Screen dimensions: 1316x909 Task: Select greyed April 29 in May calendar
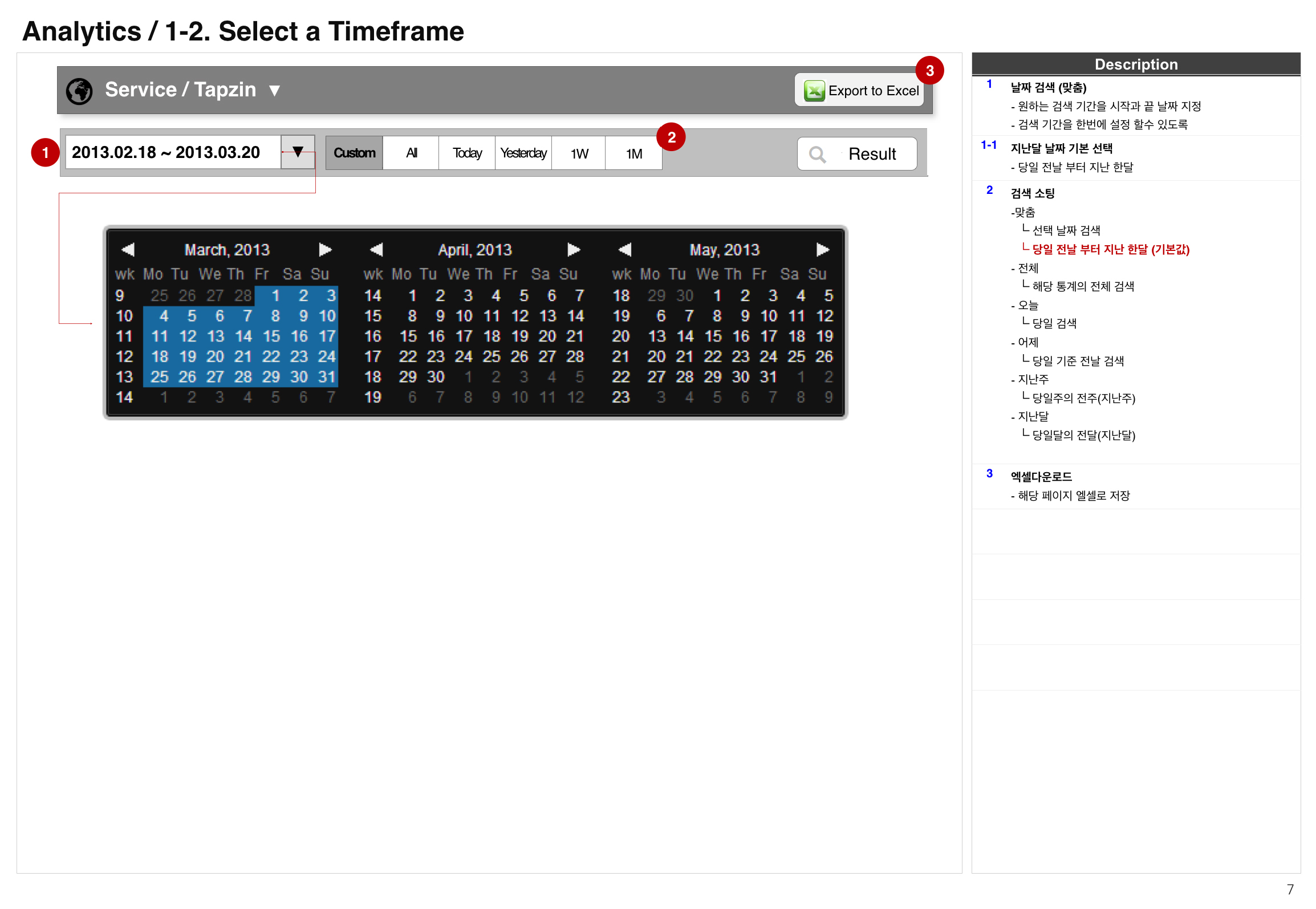[x=656, y=295]
